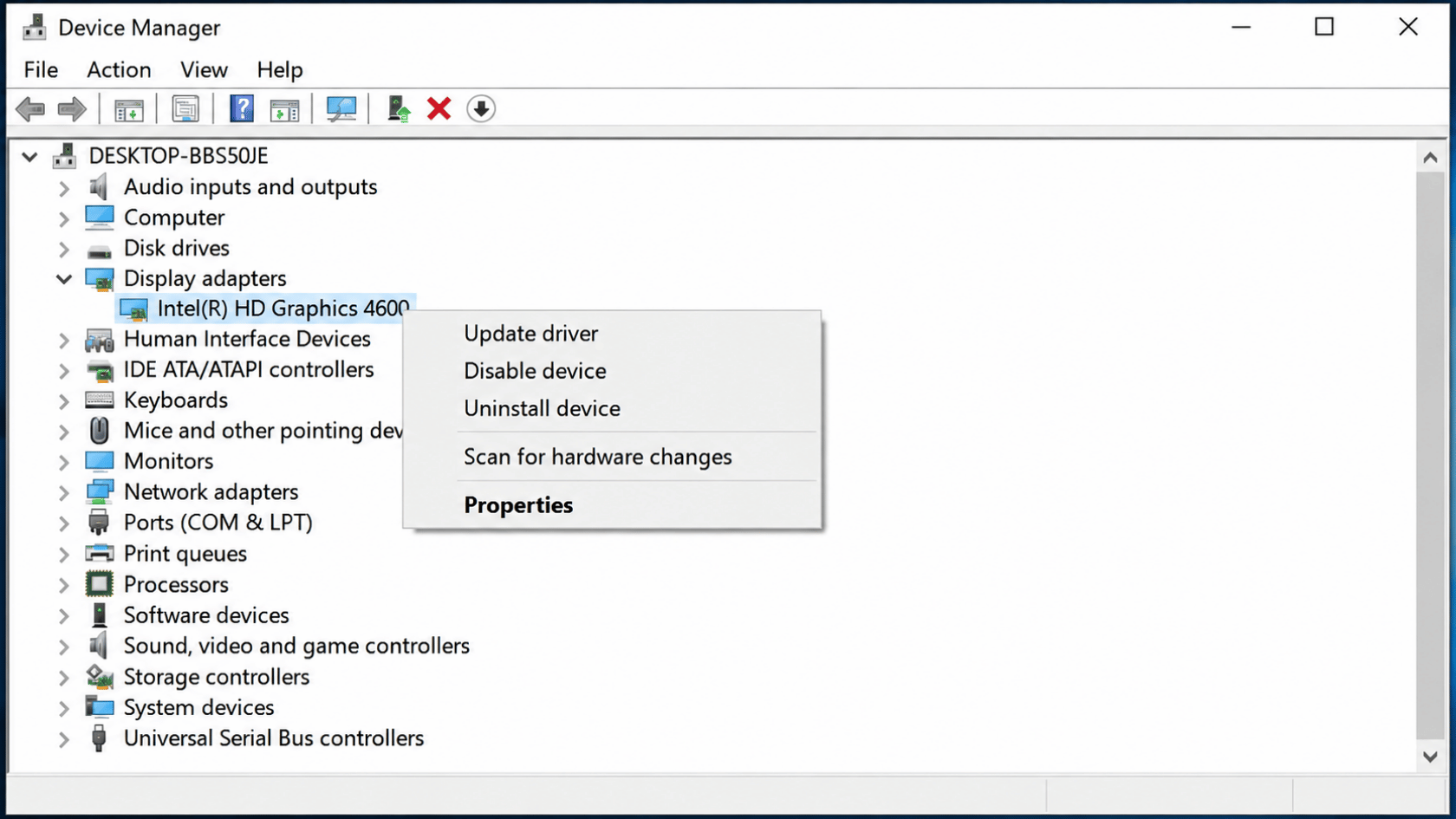This screenshot has height=819, width=1456.
Task: Select the Monitors label
Action: point(168,461)
